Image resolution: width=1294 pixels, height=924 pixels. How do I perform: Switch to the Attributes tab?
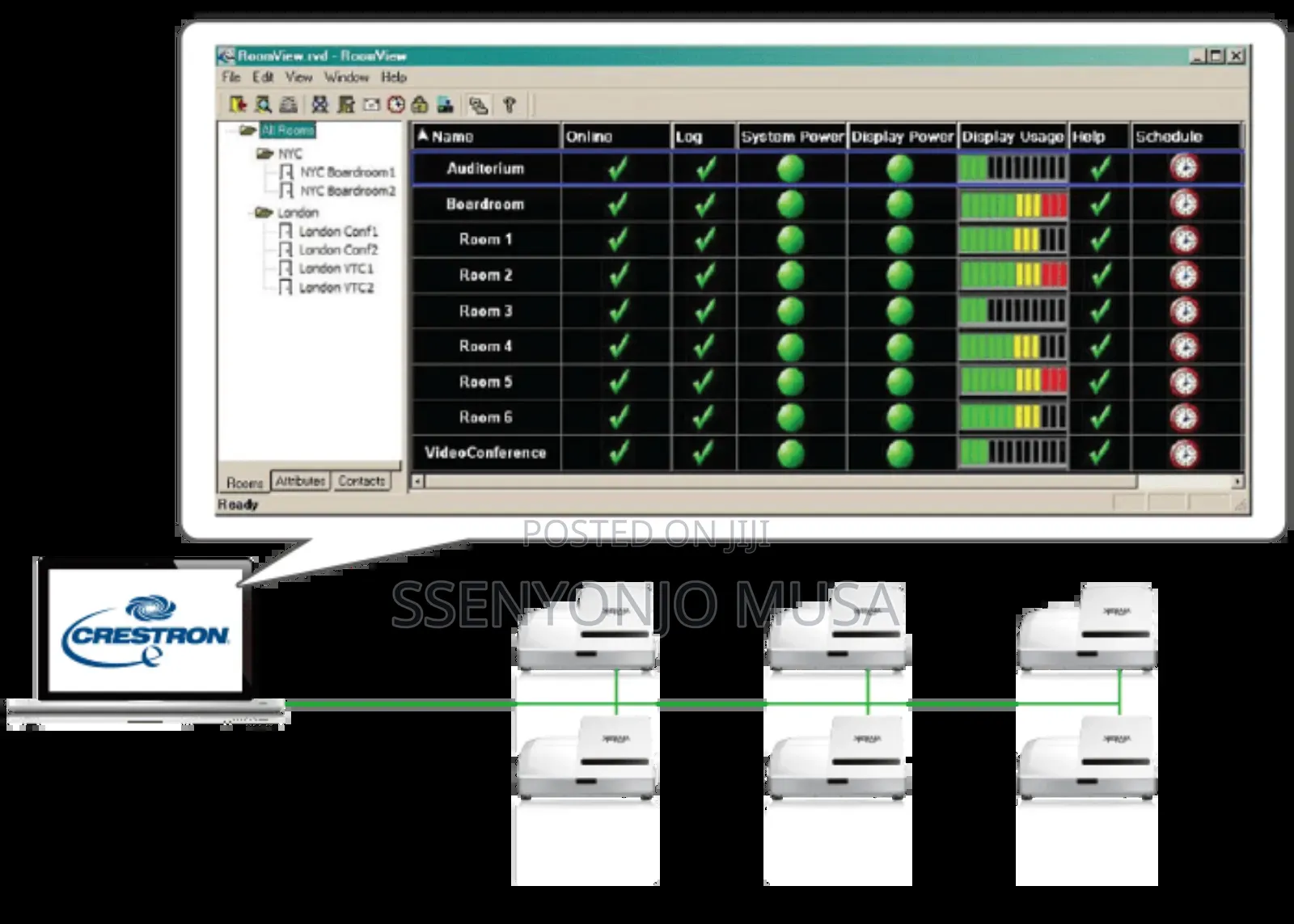pyautogui.click(x=299, y=481)
